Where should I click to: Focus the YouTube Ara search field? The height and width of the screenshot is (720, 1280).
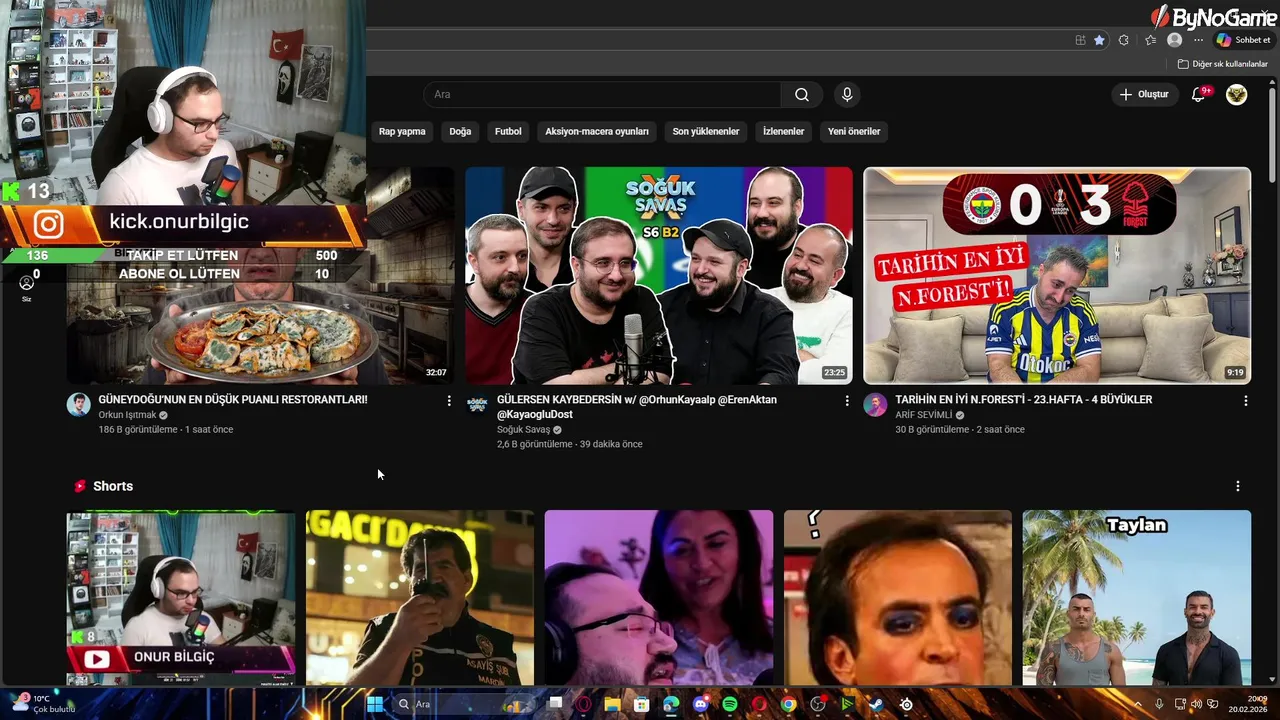[602, 94]
